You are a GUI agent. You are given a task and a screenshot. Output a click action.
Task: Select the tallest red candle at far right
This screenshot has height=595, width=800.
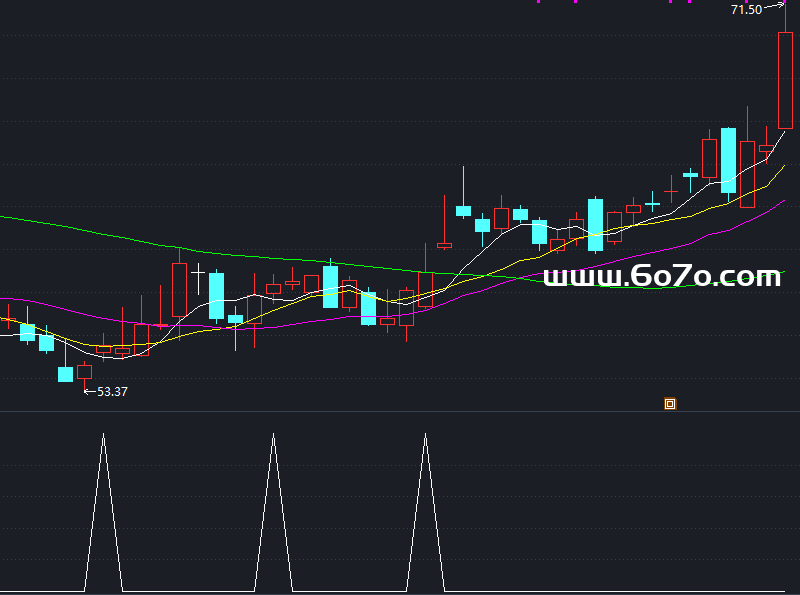[785, 80]
